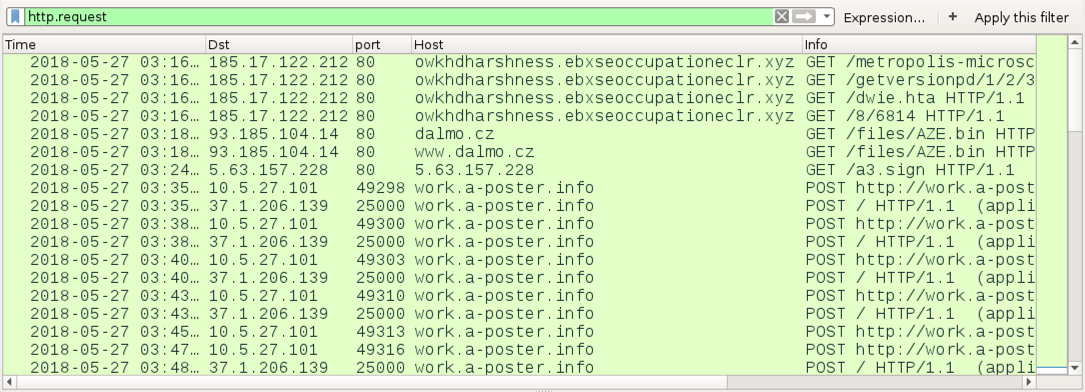
Task: Sort by the port column header
Action: [x=382, y=44]
